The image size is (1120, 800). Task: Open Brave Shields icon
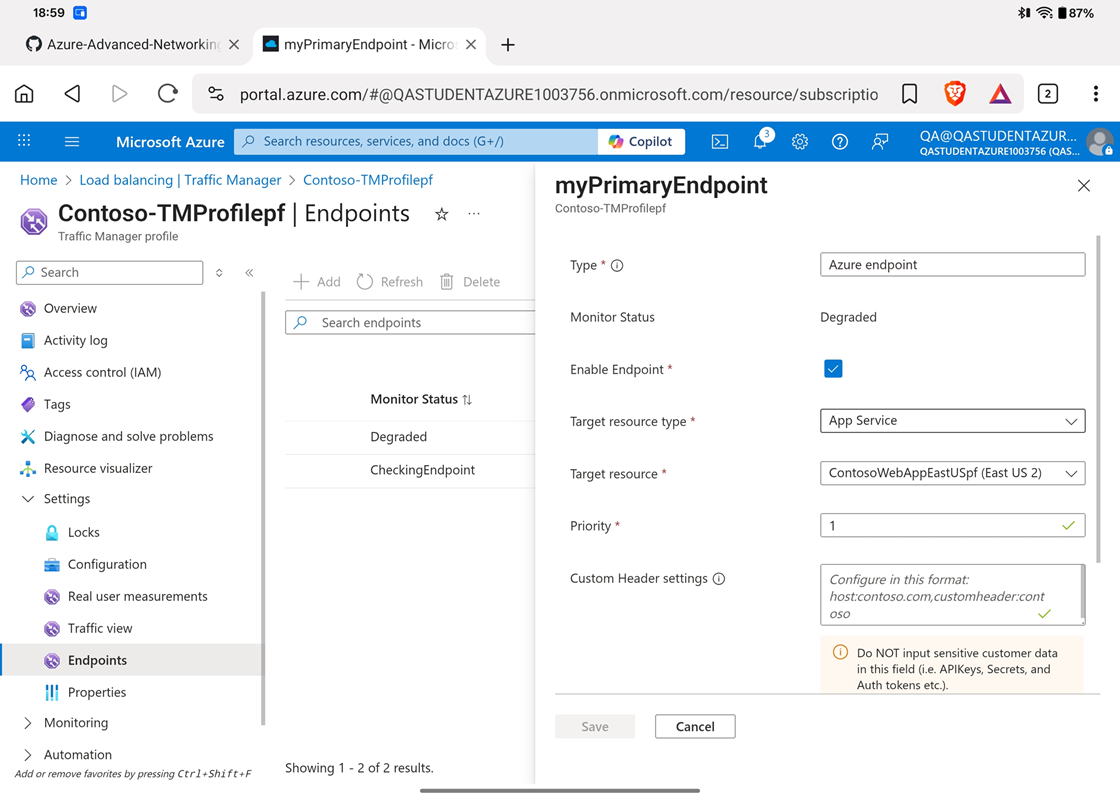[955, 94]
